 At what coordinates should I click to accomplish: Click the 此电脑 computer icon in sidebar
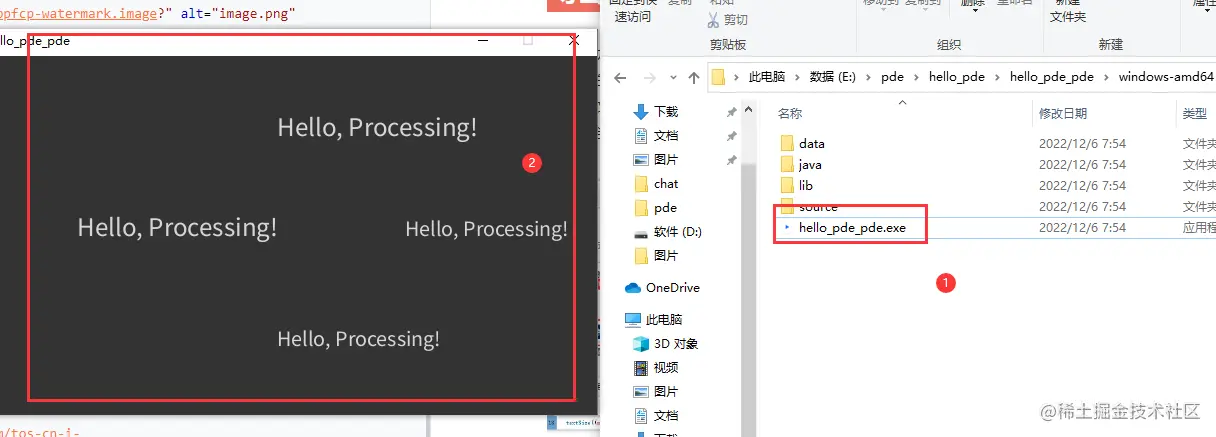(x=632, y=319)
